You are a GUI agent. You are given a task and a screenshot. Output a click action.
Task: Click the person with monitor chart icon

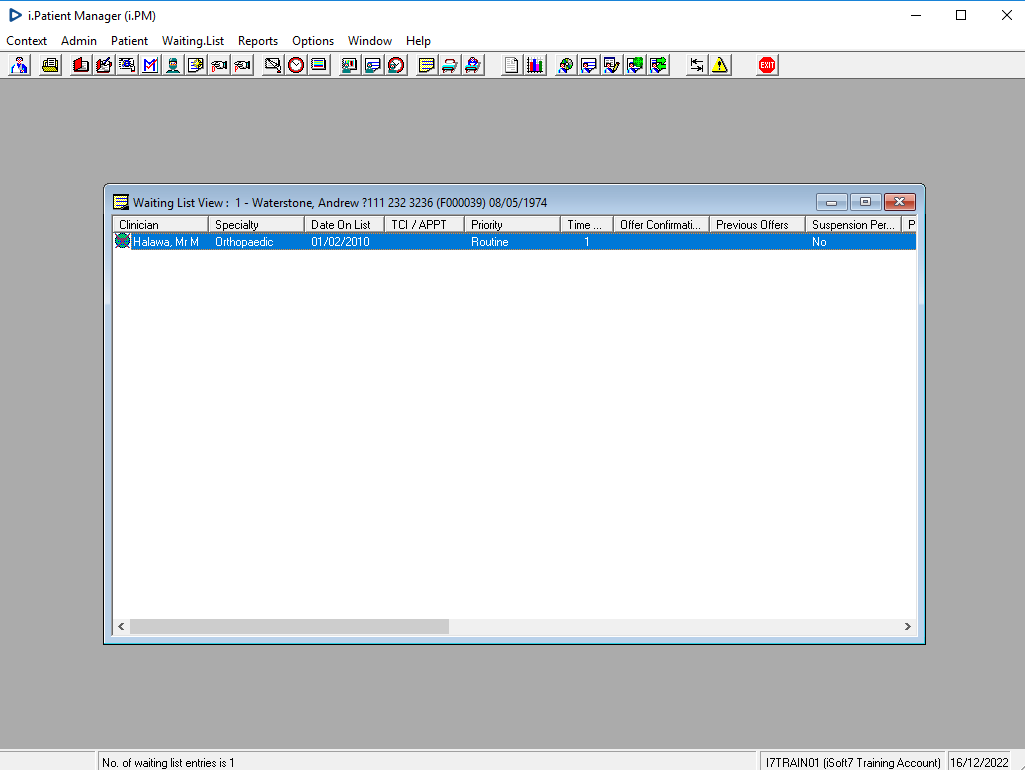click(x=350, y=65)
